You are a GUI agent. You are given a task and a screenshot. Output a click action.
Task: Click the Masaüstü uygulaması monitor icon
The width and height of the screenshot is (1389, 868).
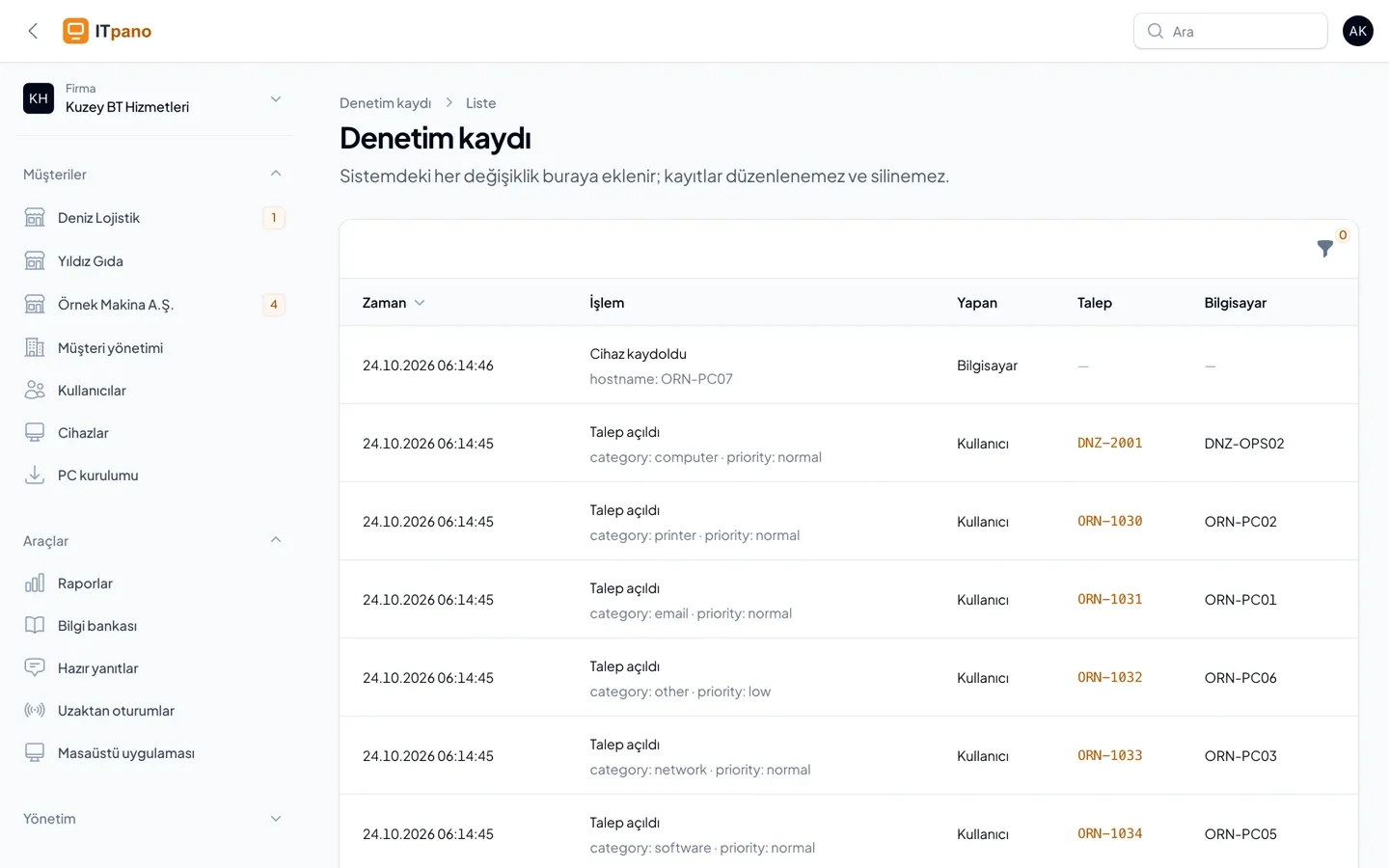[x=35, y=752]
